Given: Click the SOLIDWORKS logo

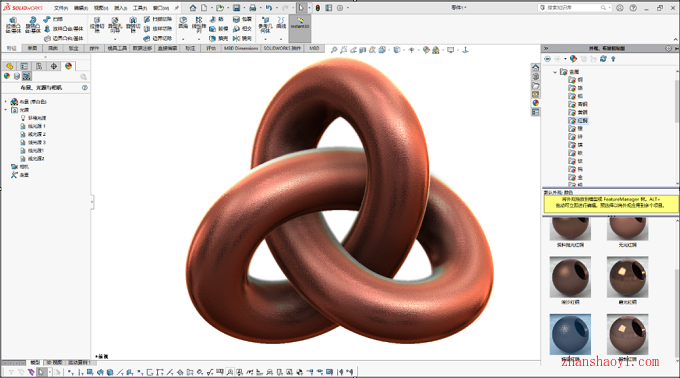Looking at the screenshot, I should tap(23, 8).
